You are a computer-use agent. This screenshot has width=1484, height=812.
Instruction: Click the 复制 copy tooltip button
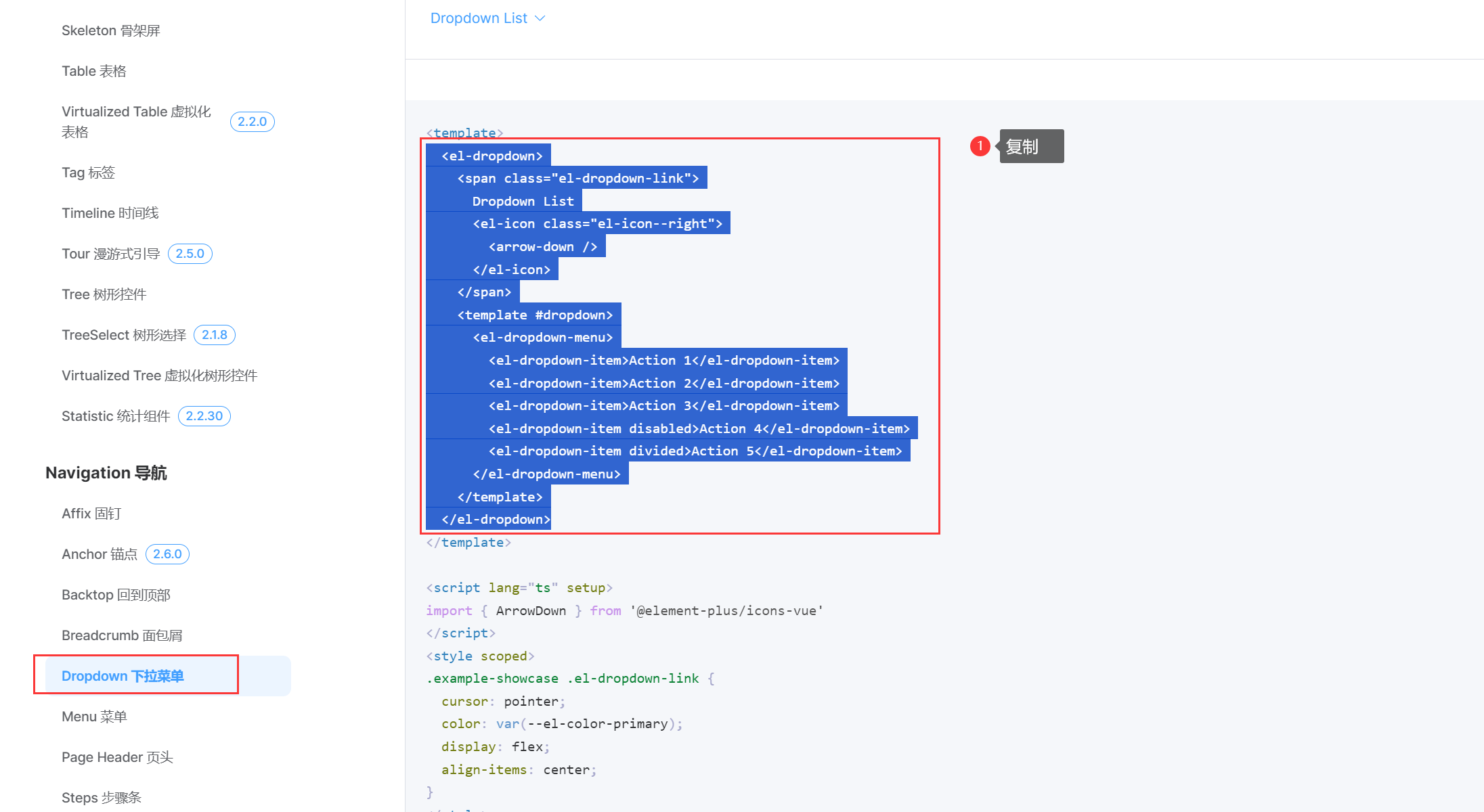(x=1031, y=146)
